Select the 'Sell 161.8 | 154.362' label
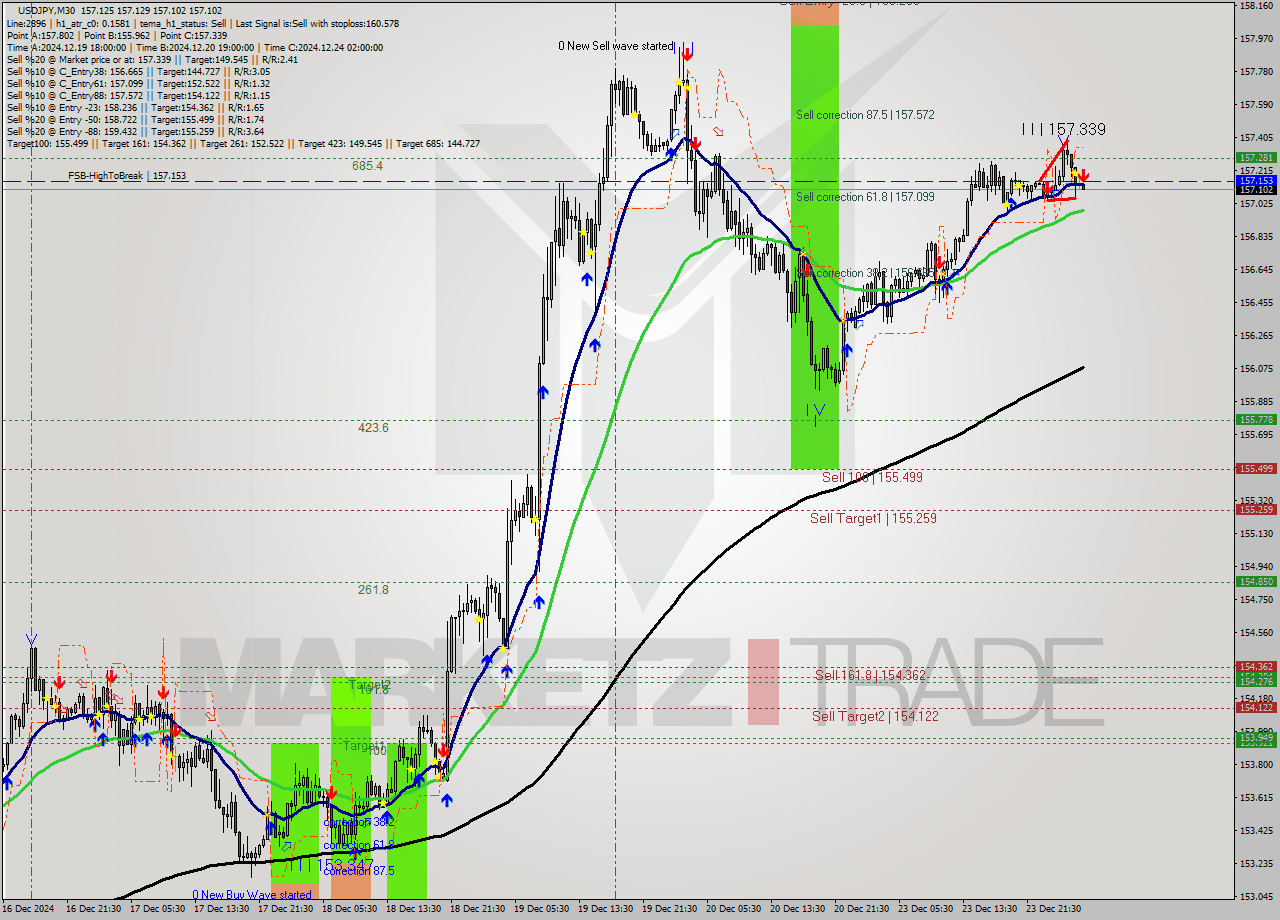1280x920 pixels. (x=870, y=676)
